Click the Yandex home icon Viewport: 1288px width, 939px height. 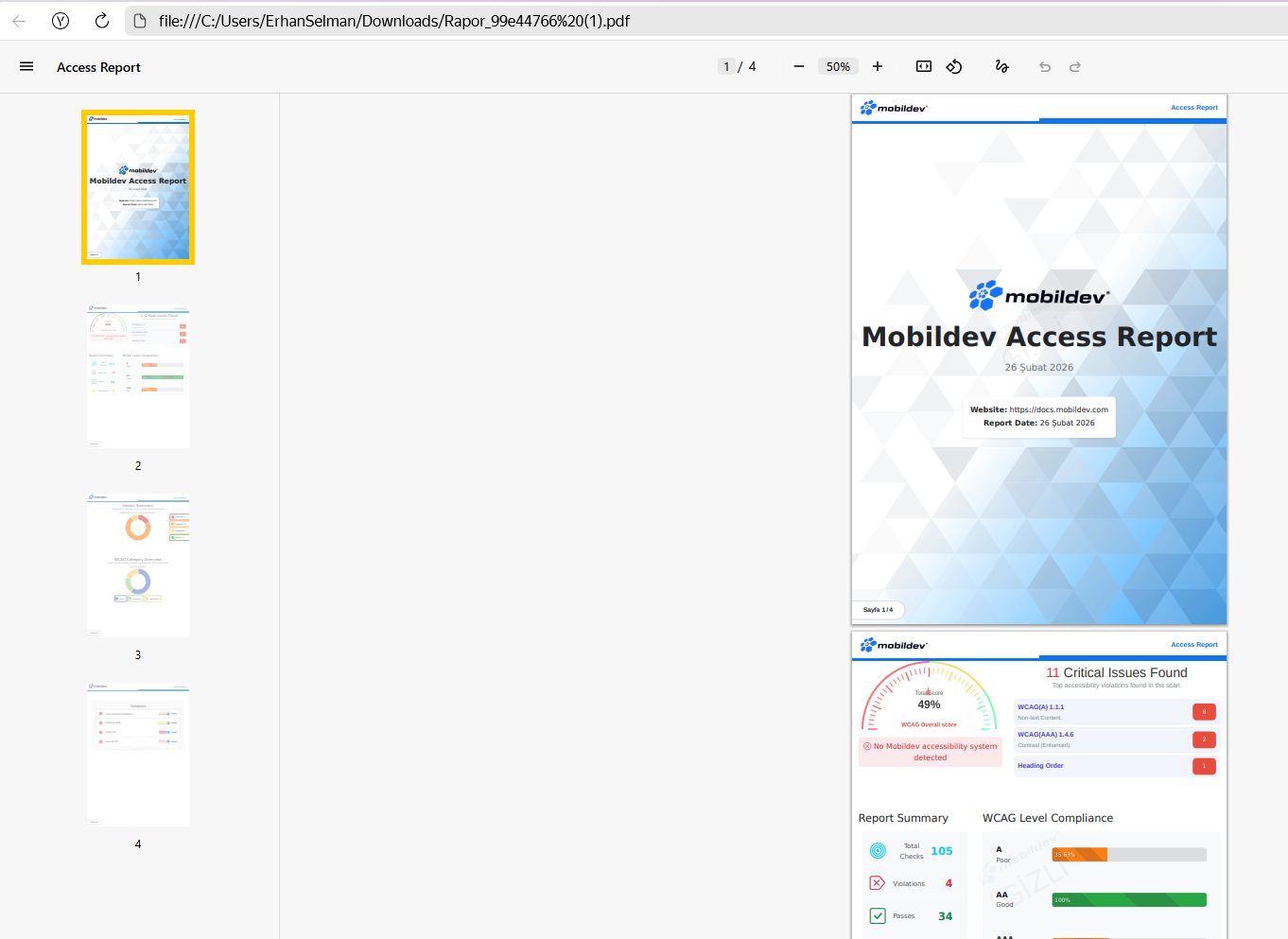coord(61,21)
